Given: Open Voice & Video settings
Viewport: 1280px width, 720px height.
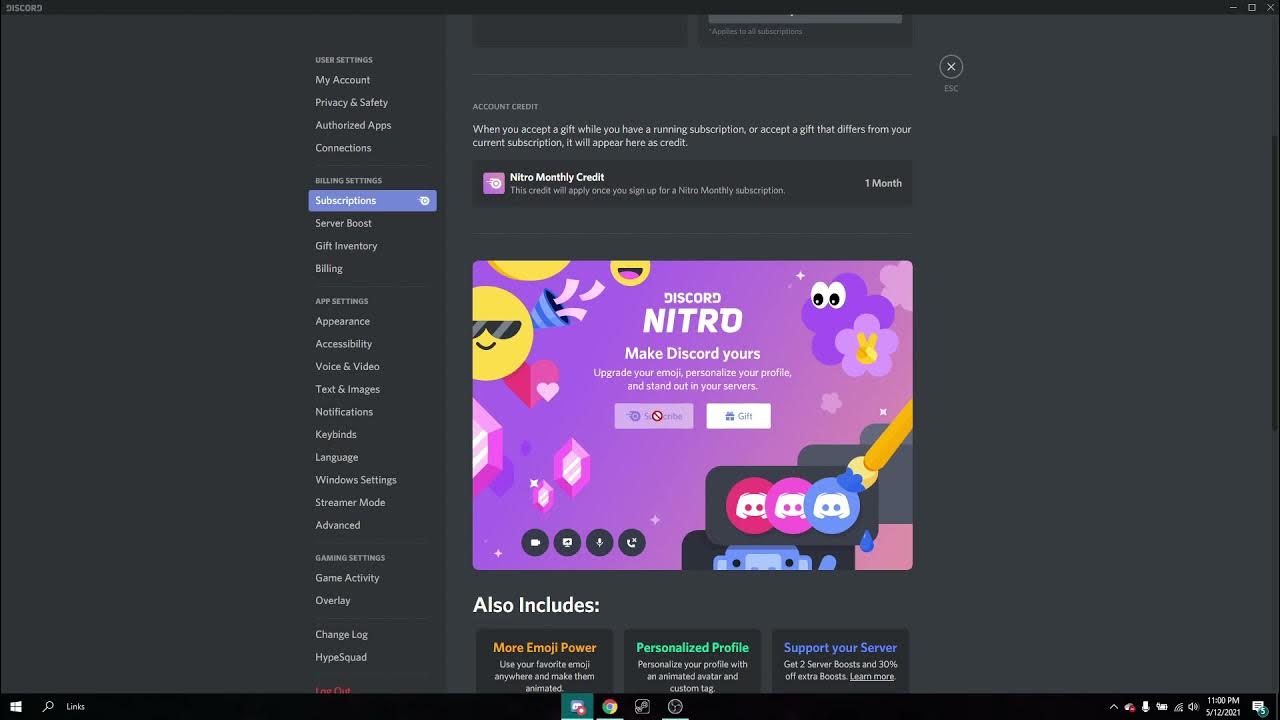Looking at the screenshot, I should 347,366.
